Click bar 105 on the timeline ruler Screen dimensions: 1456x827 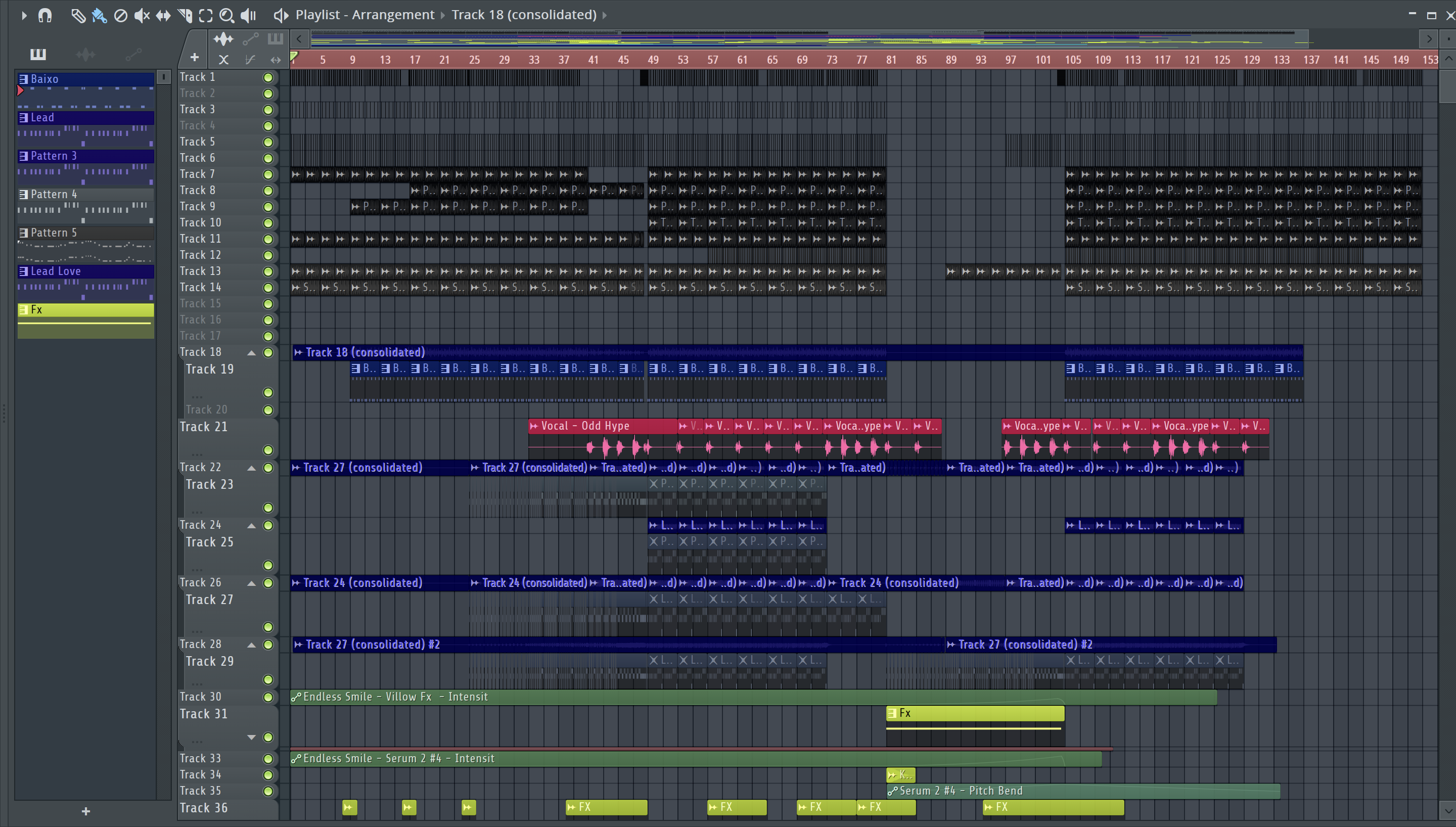(1073, 60)
